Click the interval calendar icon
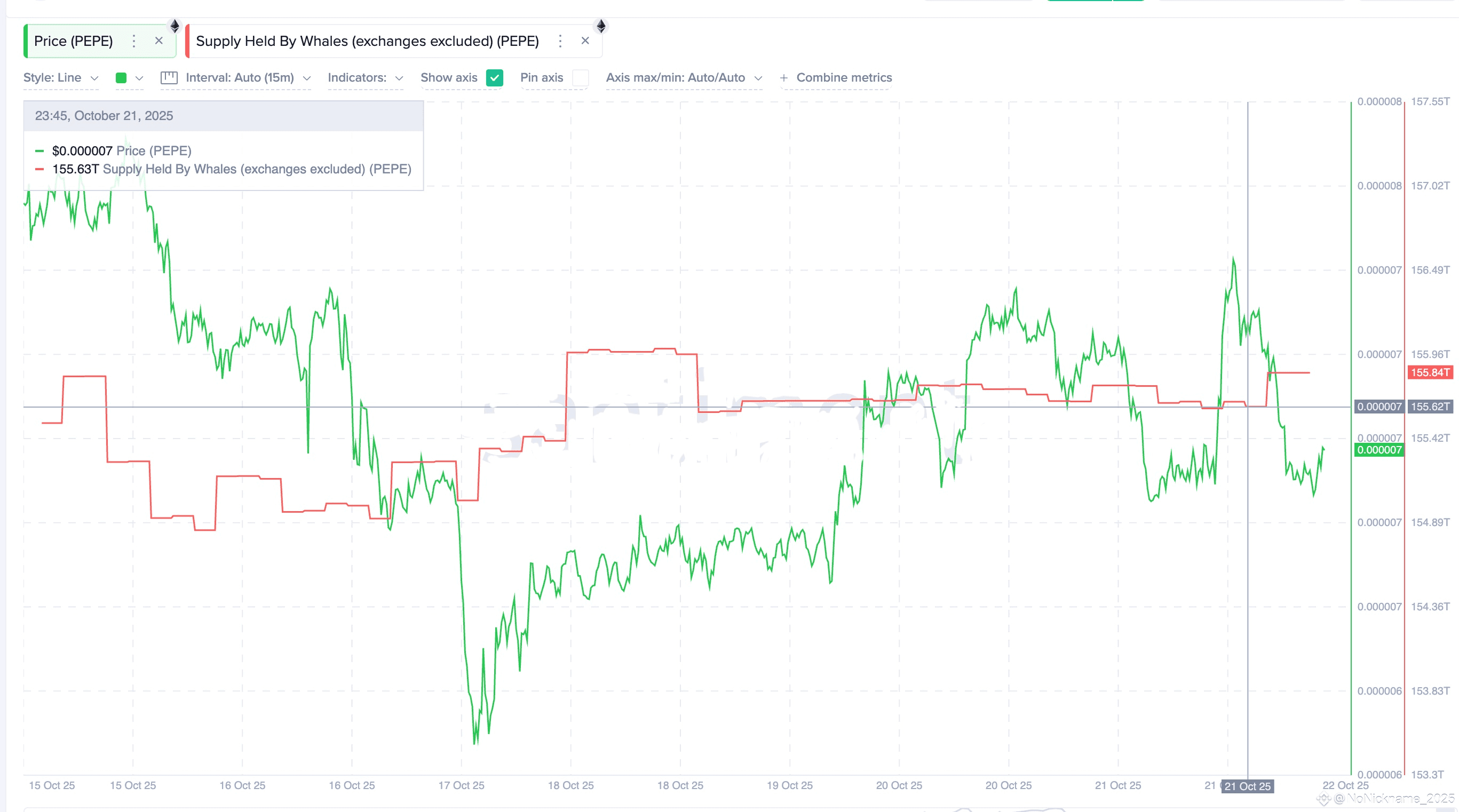The height and width of the screenshot is (812, 1459). 169,77
